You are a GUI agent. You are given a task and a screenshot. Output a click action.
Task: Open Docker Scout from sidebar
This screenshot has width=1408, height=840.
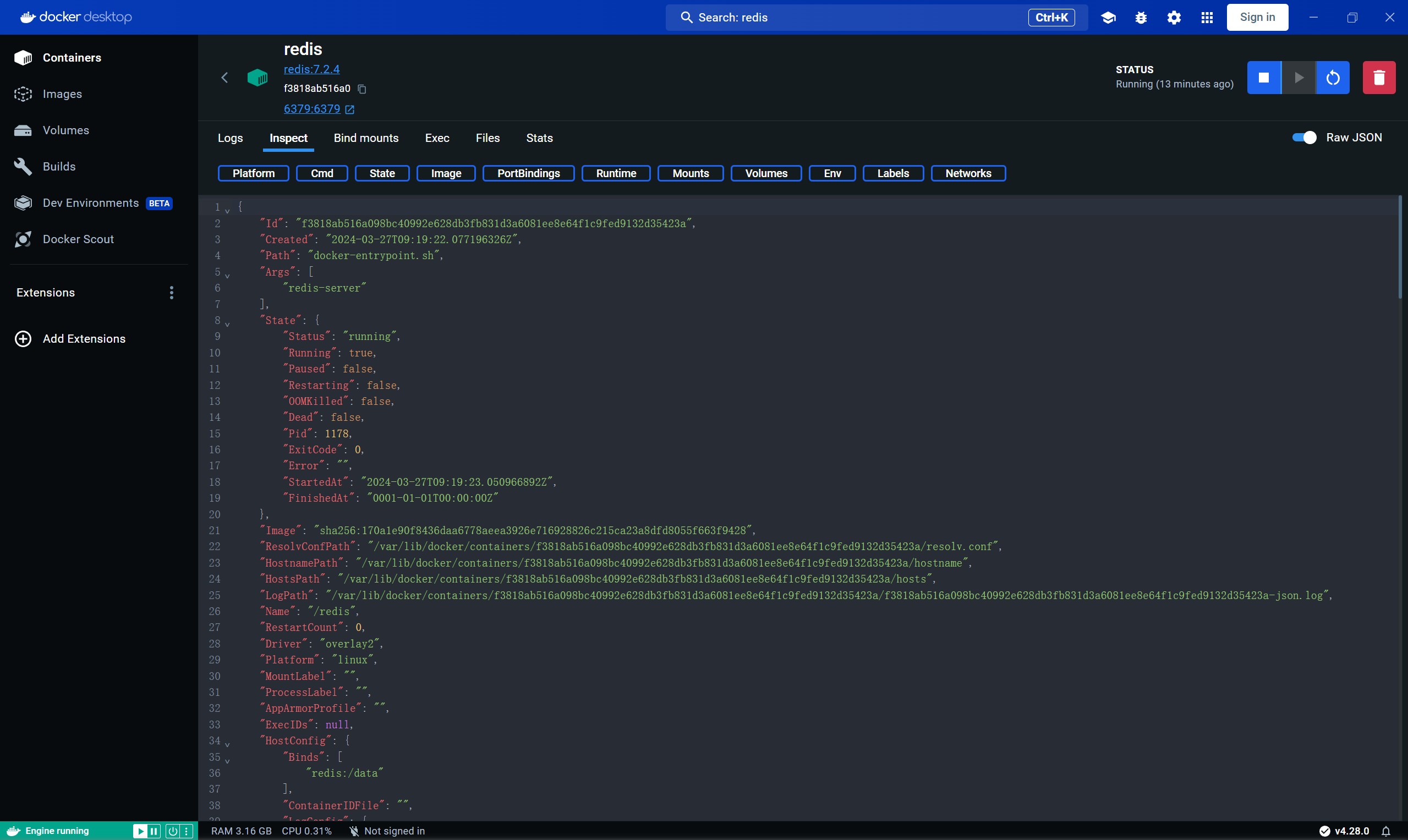78,239
